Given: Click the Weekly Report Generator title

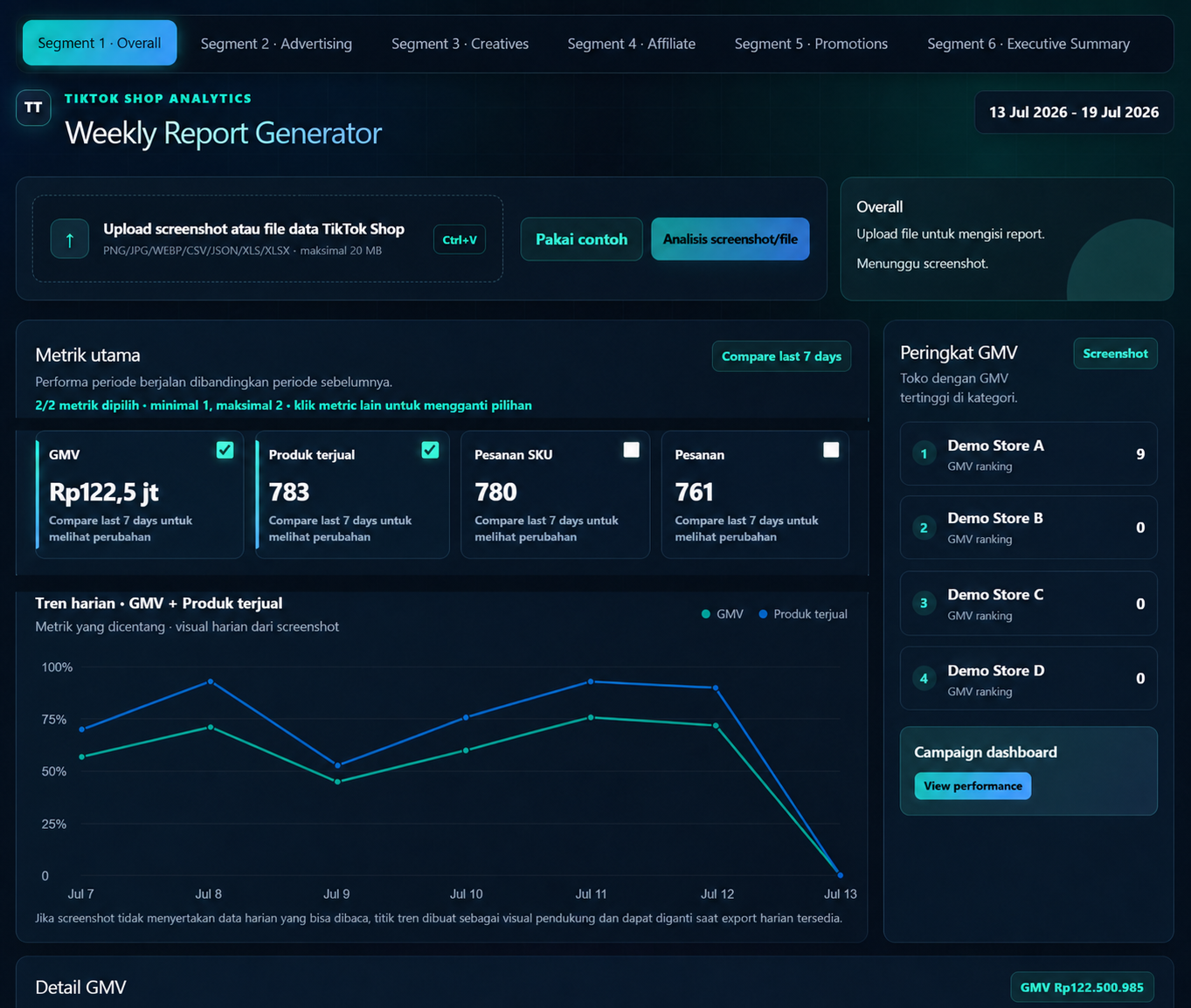Looking at the screenshot, I should click(224, 133).
